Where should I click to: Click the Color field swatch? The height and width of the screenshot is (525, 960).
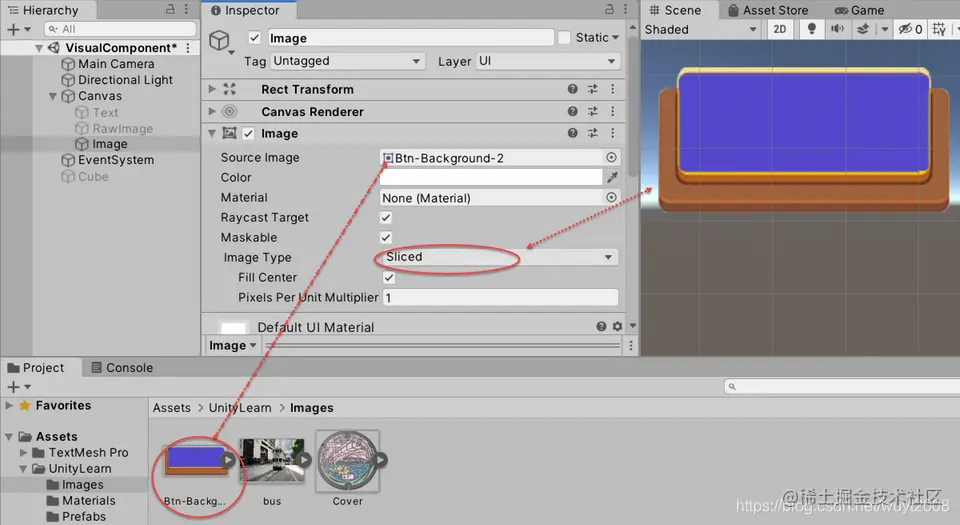491,177
